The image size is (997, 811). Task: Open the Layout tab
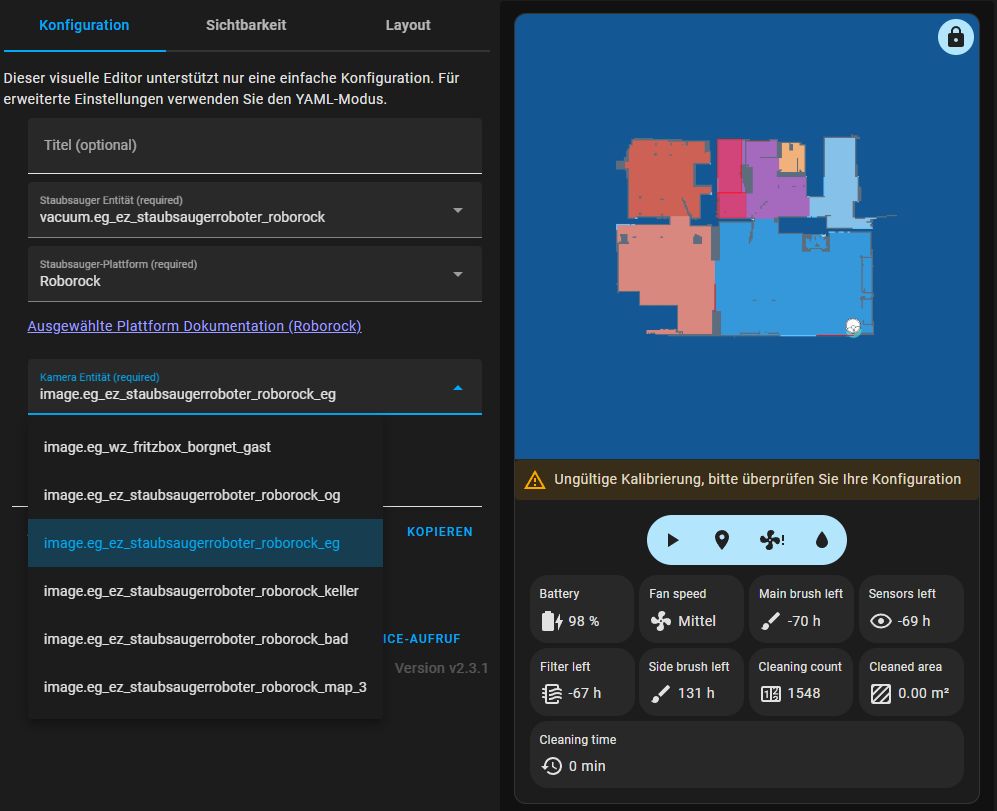tap(408, 25)
